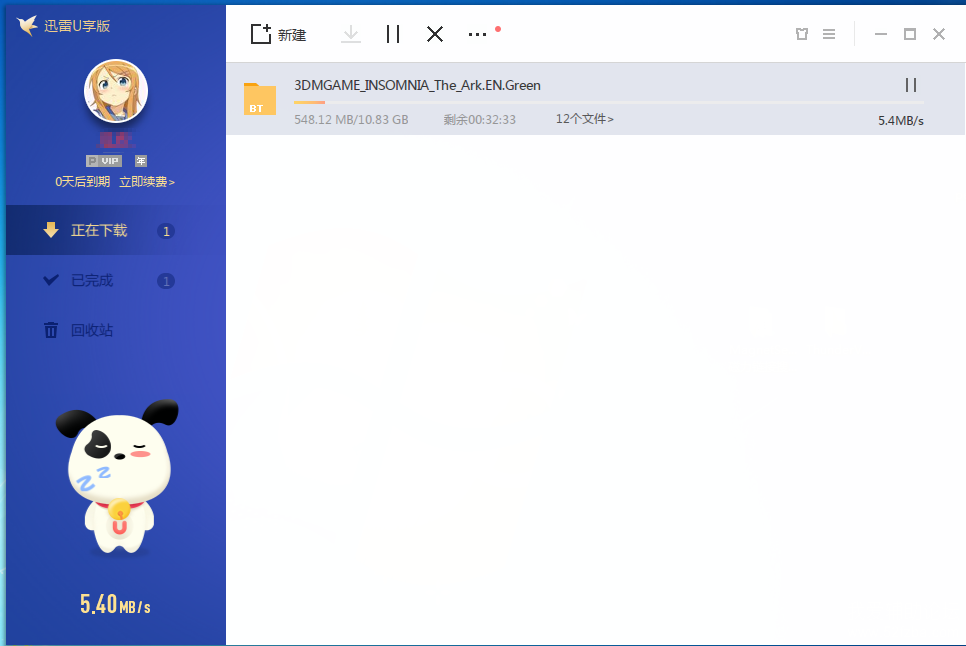Viewport: 966px width, 646px height.
Task: Open the main hamburger menu
Action: (x=829, y=34)
